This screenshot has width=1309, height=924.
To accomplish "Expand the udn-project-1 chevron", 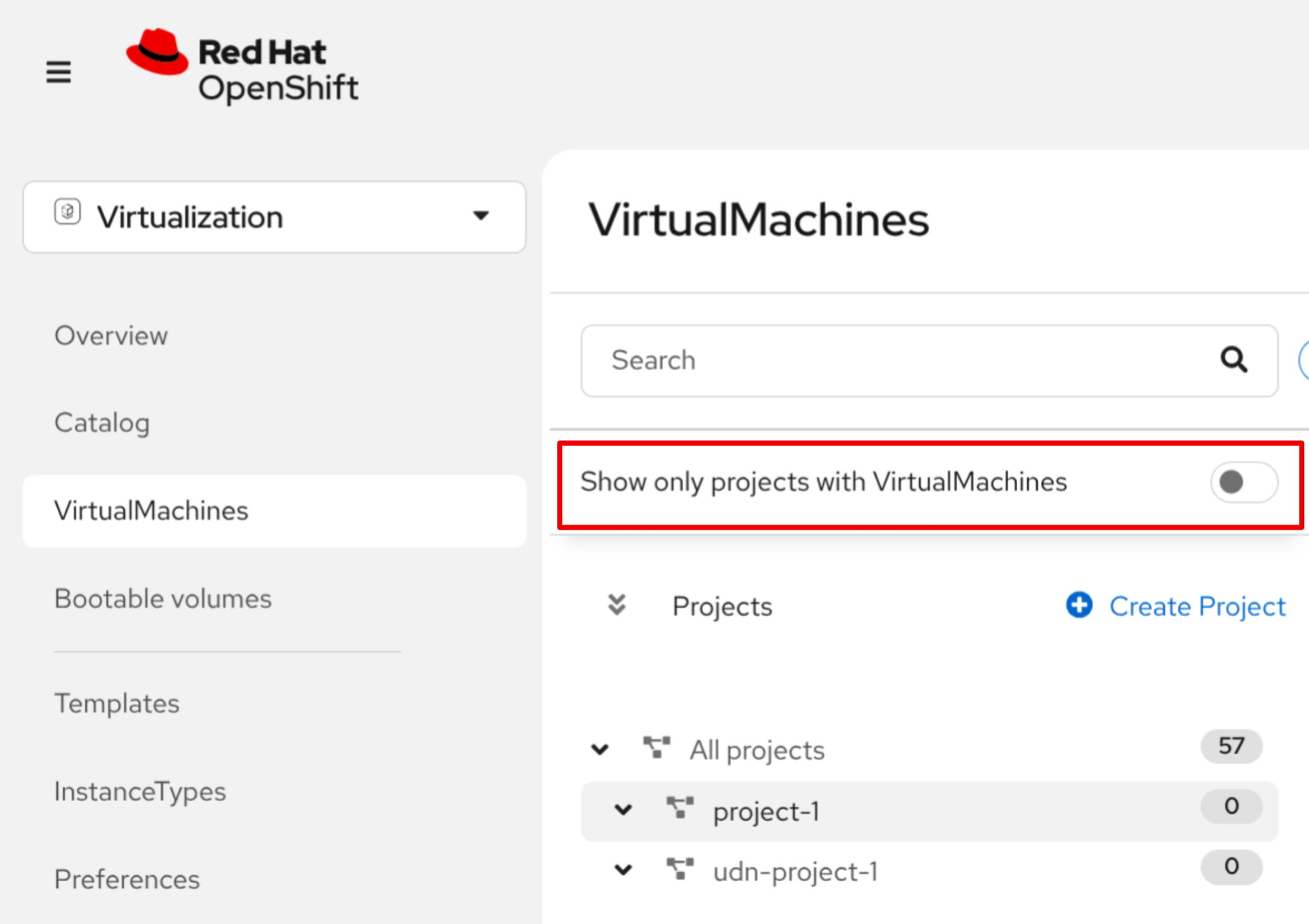I will (623, 870).
